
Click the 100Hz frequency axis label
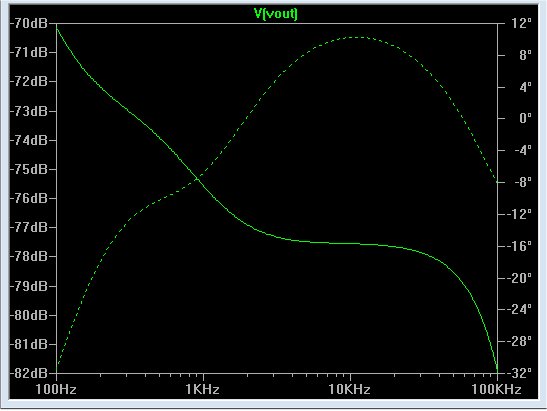(x=56, y=389)
